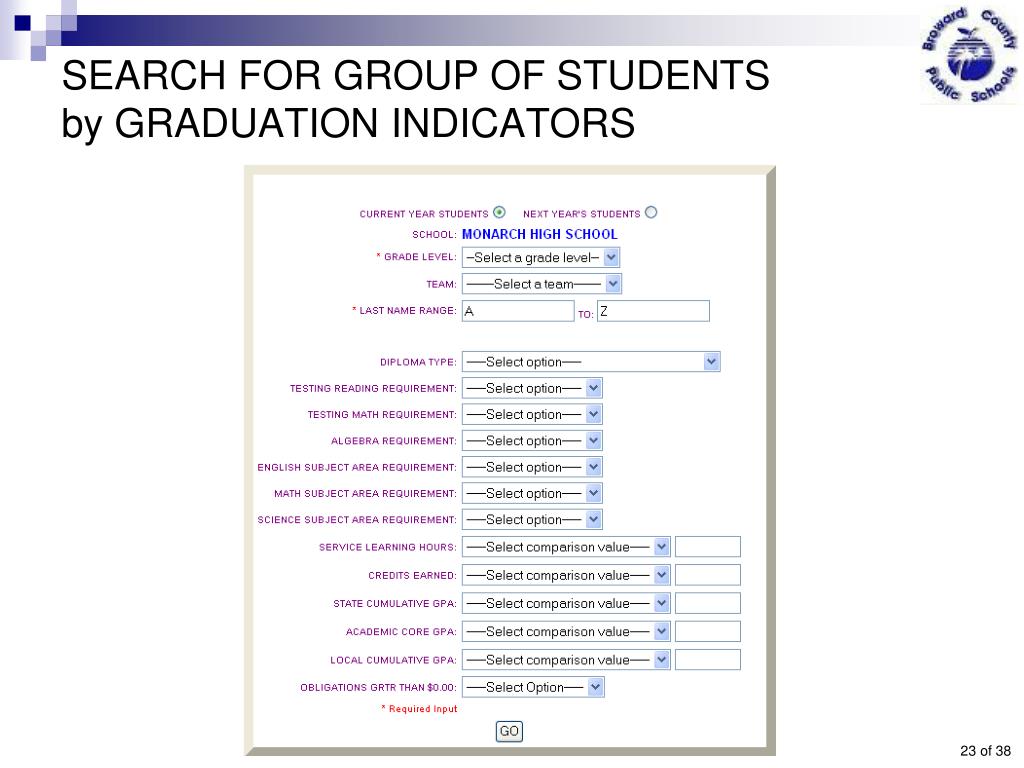This screenshot has width=1024, height=768.
Task: Click the Broward County Public Schools logo
Action: click(x=969, y=55)
